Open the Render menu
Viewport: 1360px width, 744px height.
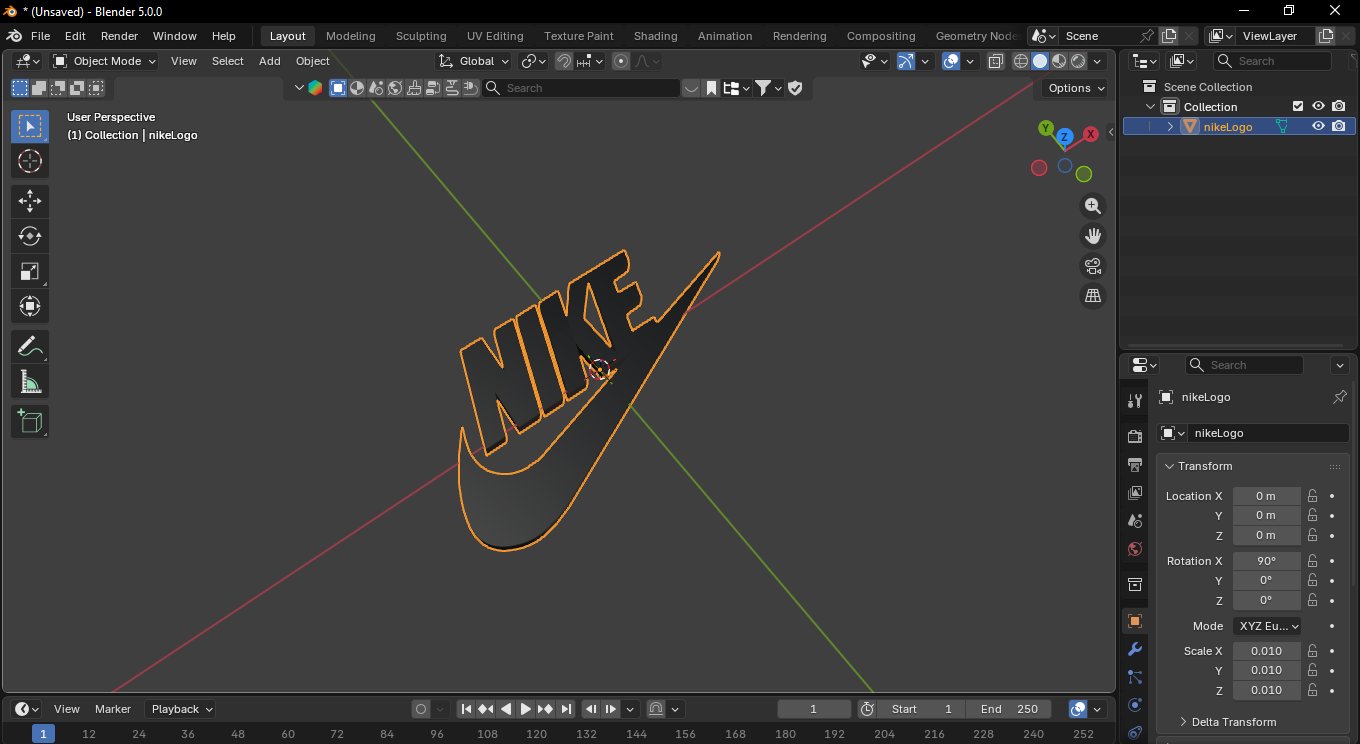(119, 36)
